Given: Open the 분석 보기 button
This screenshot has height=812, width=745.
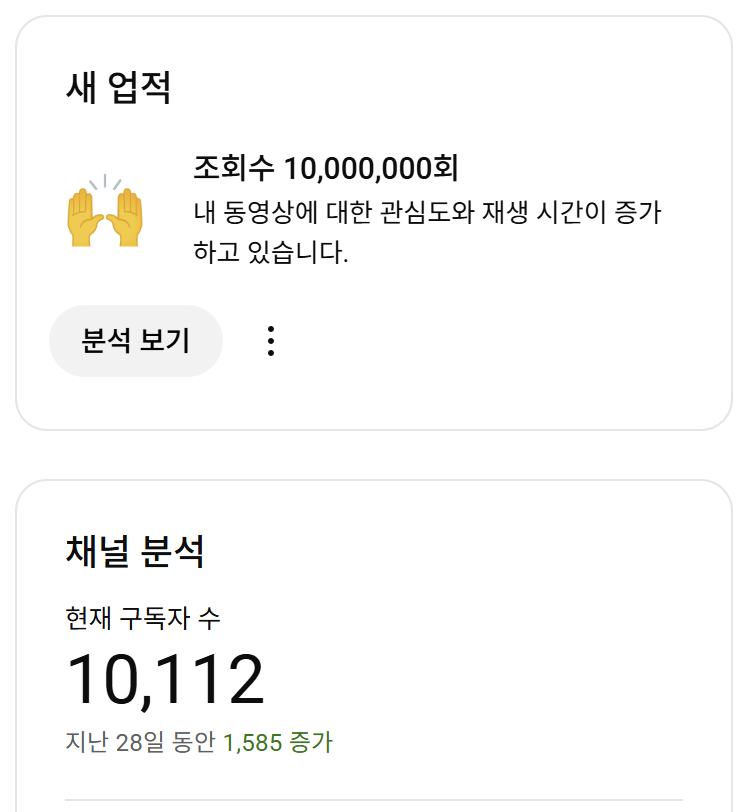Looking at the screenshot, I should pos(136,341).
